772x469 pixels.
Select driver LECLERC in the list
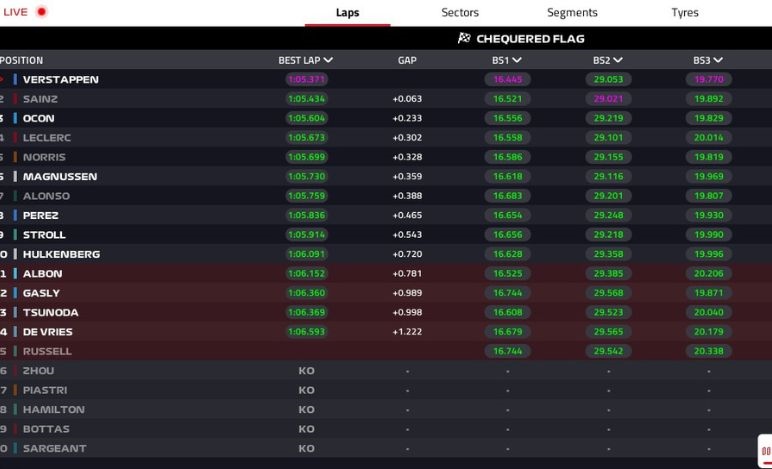46,137
